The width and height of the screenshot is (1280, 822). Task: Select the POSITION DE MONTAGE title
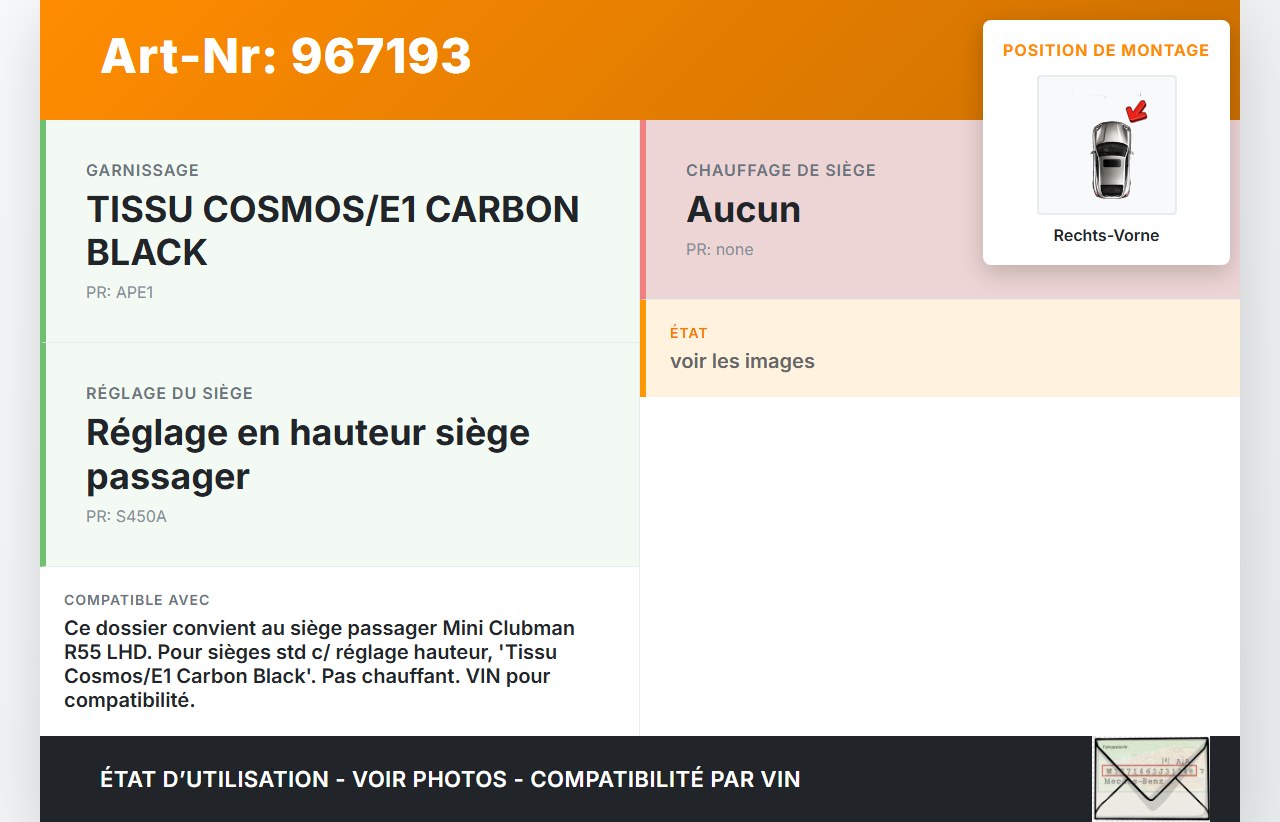pos(1106,50)
